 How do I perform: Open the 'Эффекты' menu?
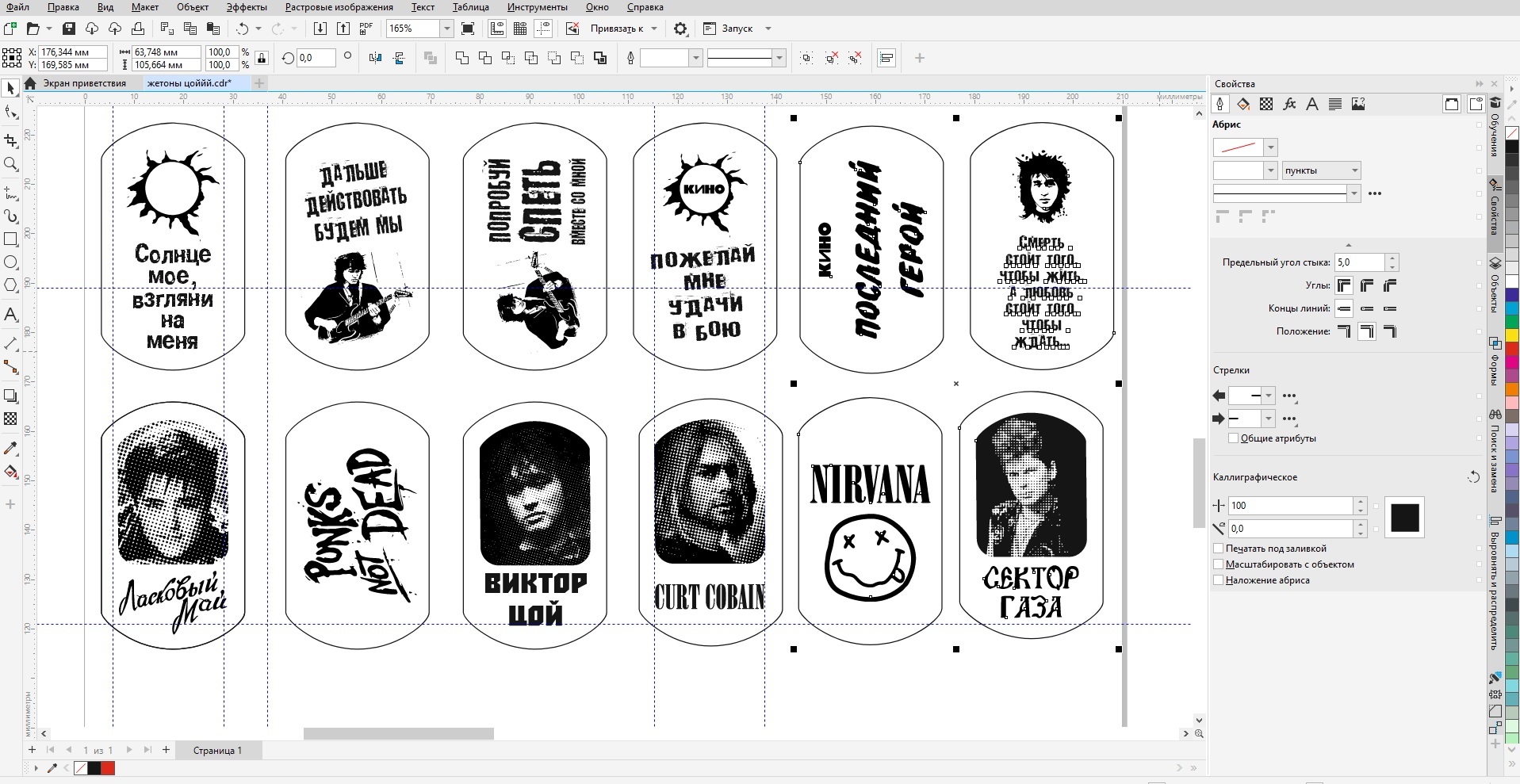tap(247, 7)
